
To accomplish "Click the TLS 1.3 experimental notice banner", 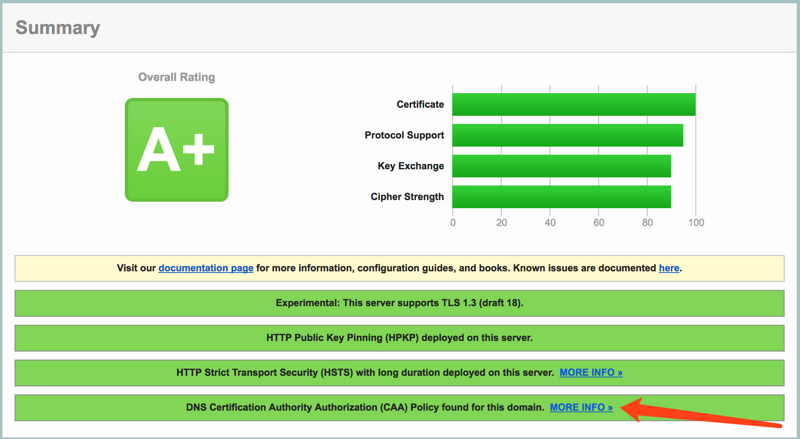I will [399, 303].
